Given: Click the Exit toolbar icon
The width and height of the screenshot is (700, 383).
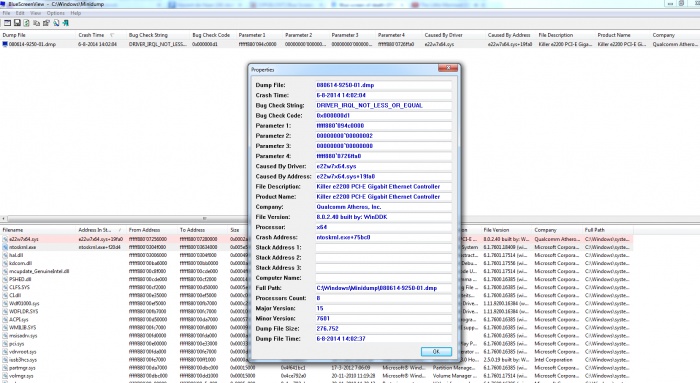Looking at the screenshot, I should coord(66,23).
